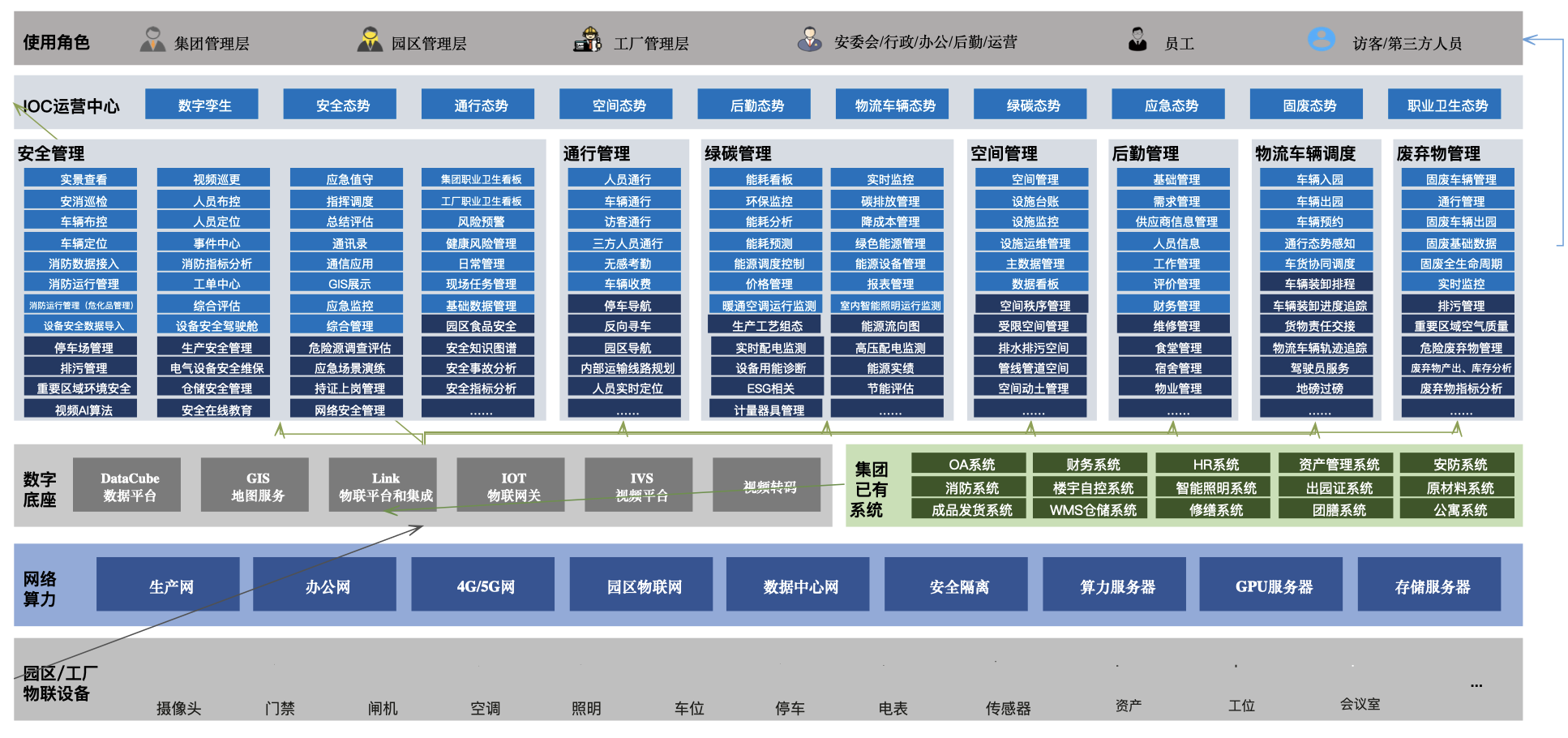Click the 园区管理层 role icon

[370, 39]
